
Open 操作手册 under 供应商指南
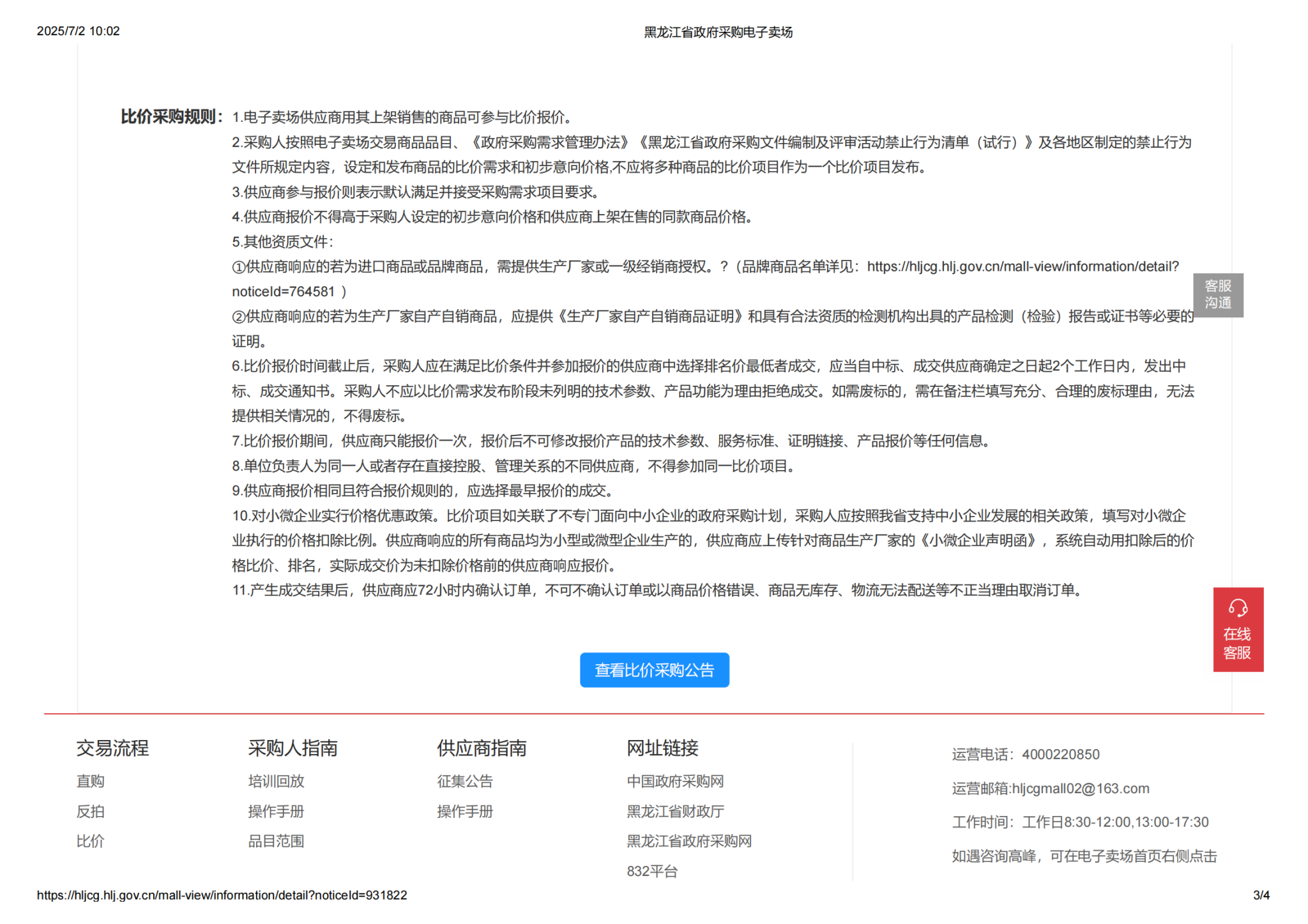click(465, 811)
